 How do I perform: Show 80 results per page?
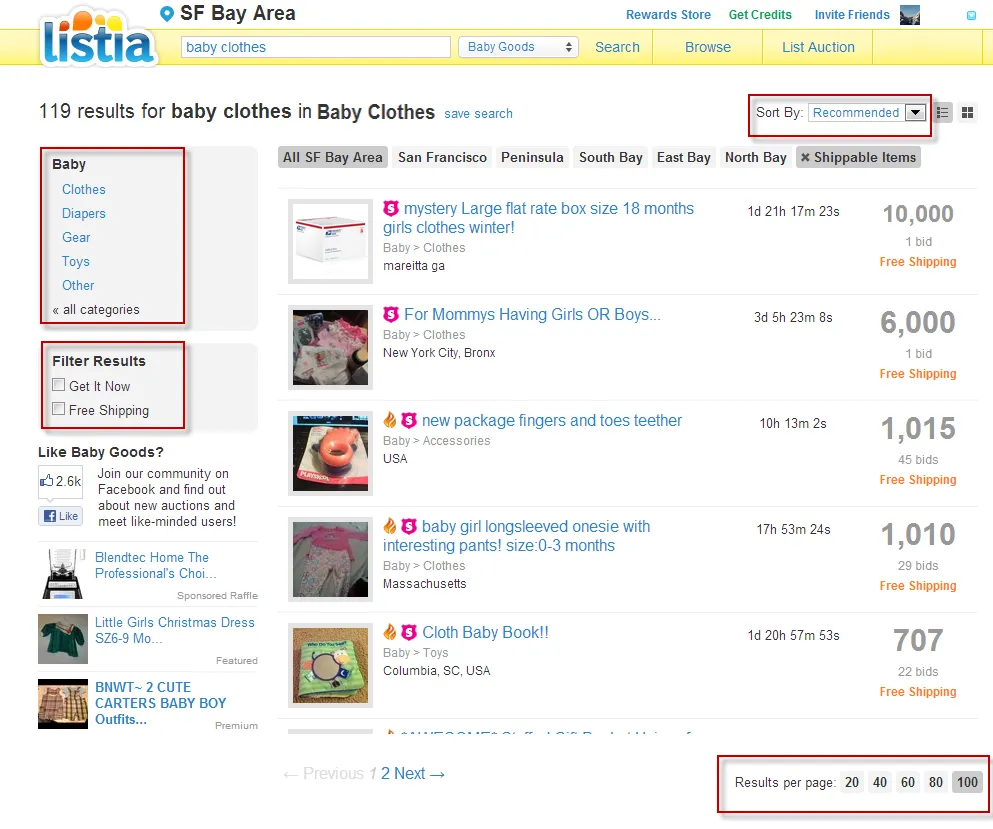point(935,782)
